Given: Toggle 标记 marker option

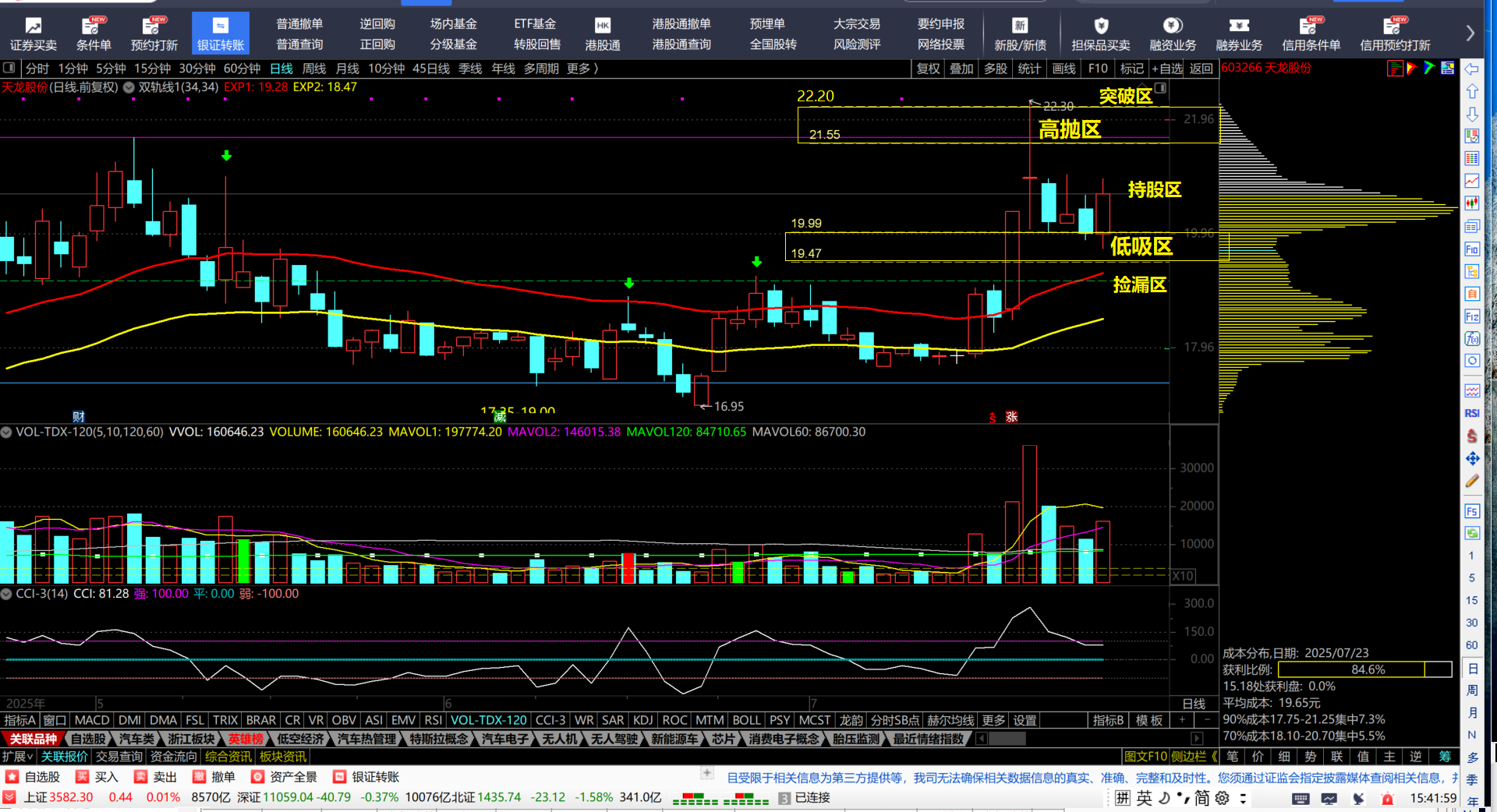Looking at the screenshot, I should click(1131, 69).
